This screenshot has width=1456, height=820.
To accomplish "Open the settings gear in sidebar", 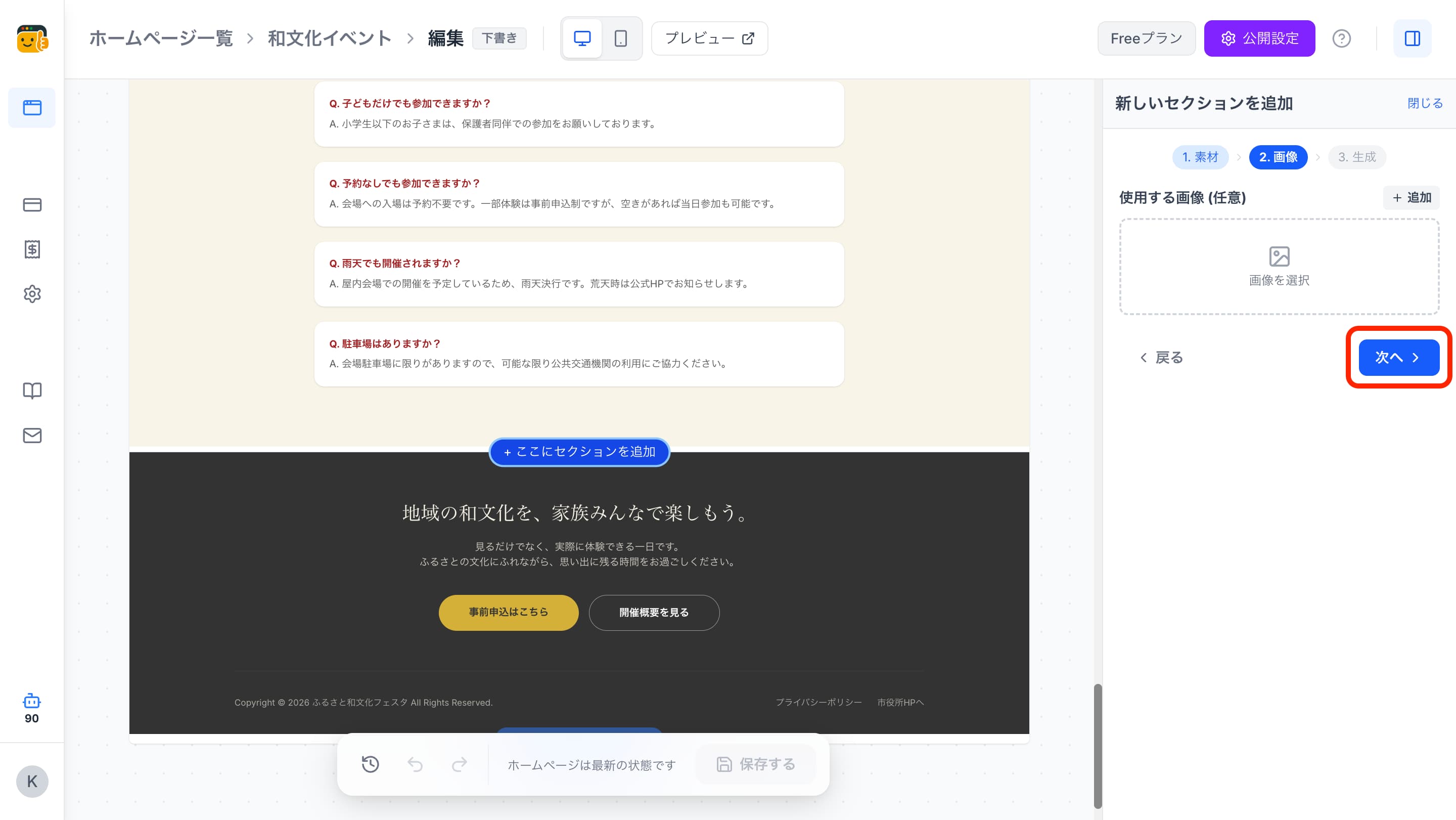I will coord(32,294).
